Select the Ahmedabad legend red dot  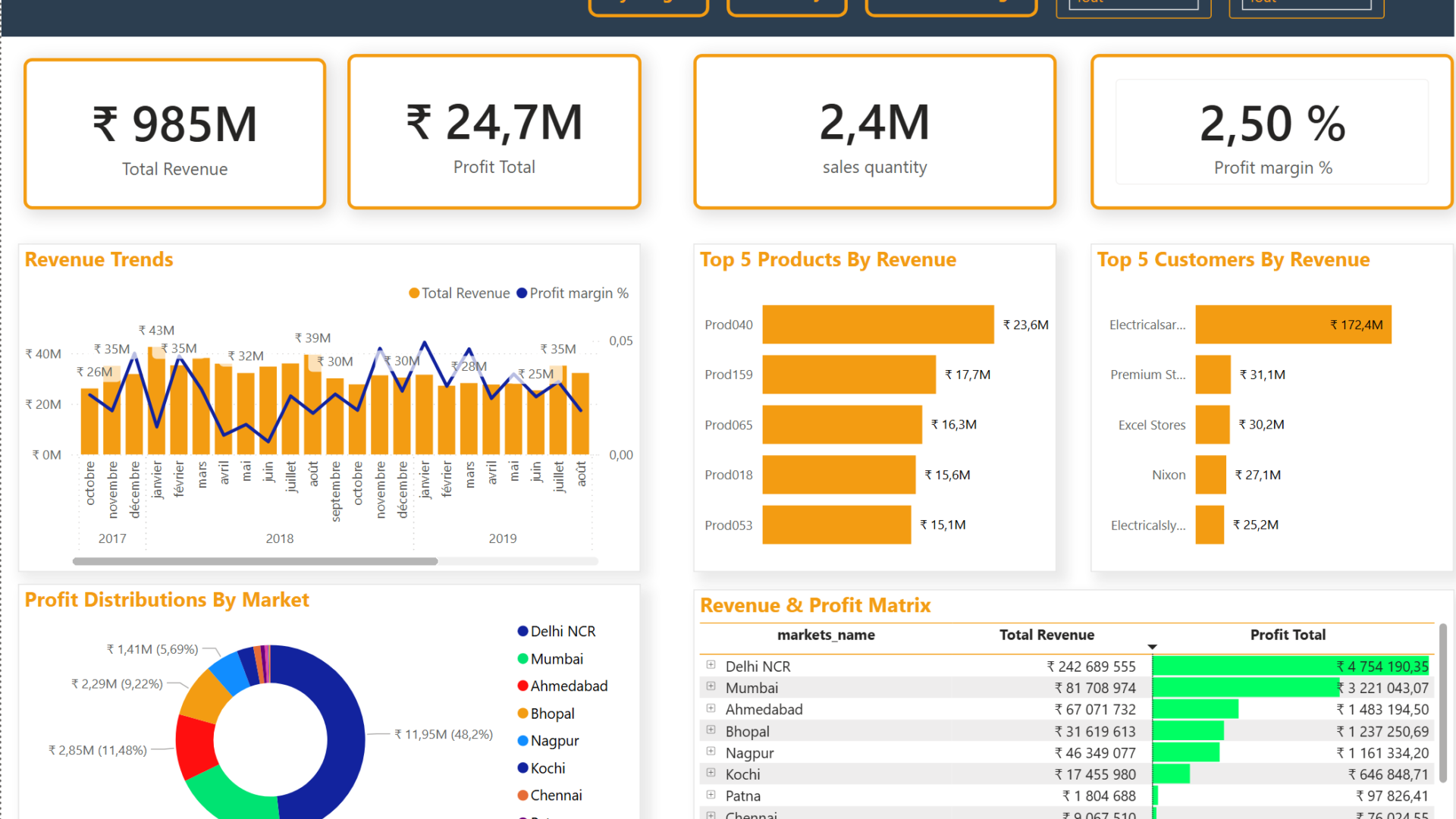522,686
